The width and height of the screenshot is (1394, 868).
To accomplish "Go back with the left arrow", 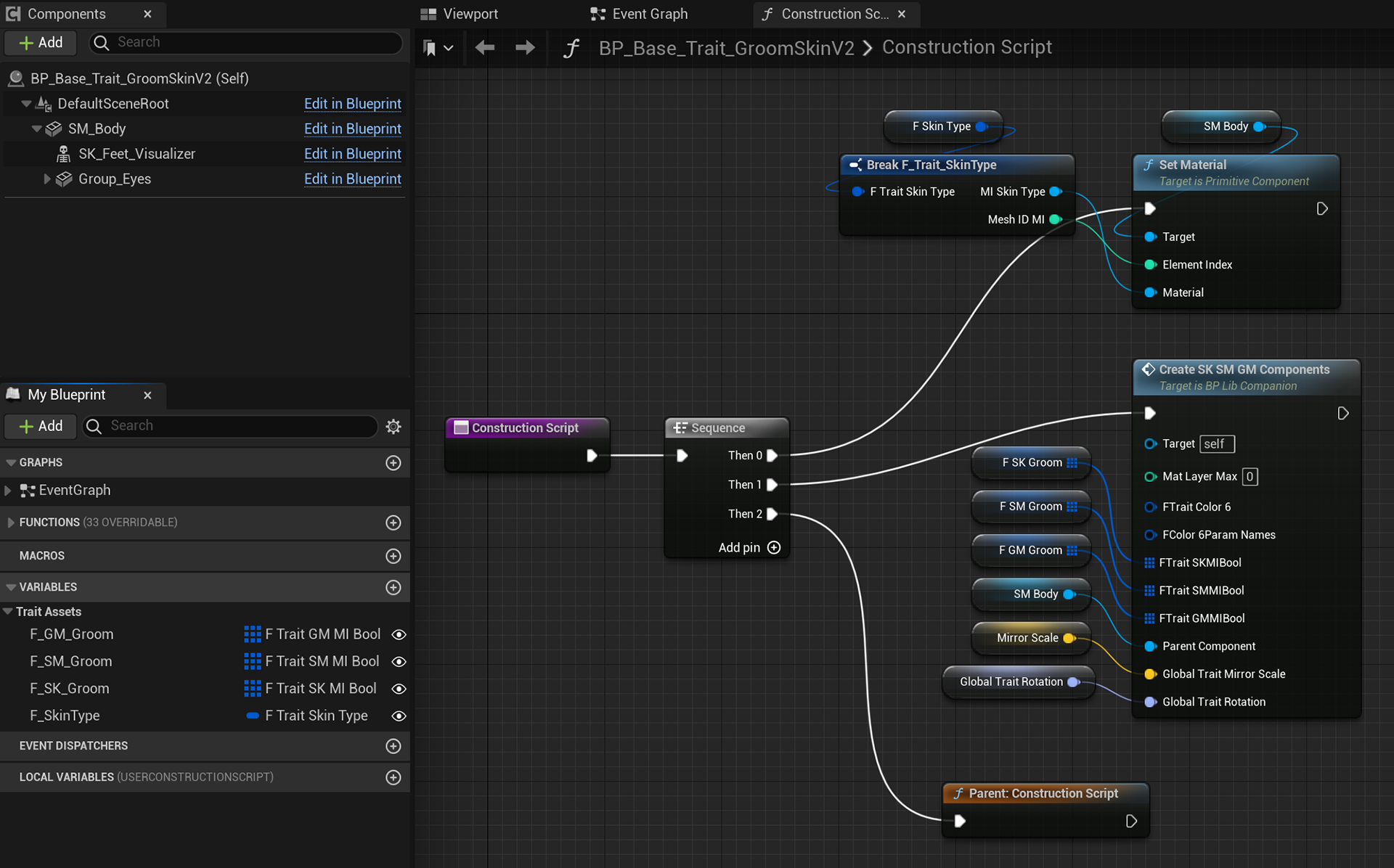I will click(x=484, y=48).
